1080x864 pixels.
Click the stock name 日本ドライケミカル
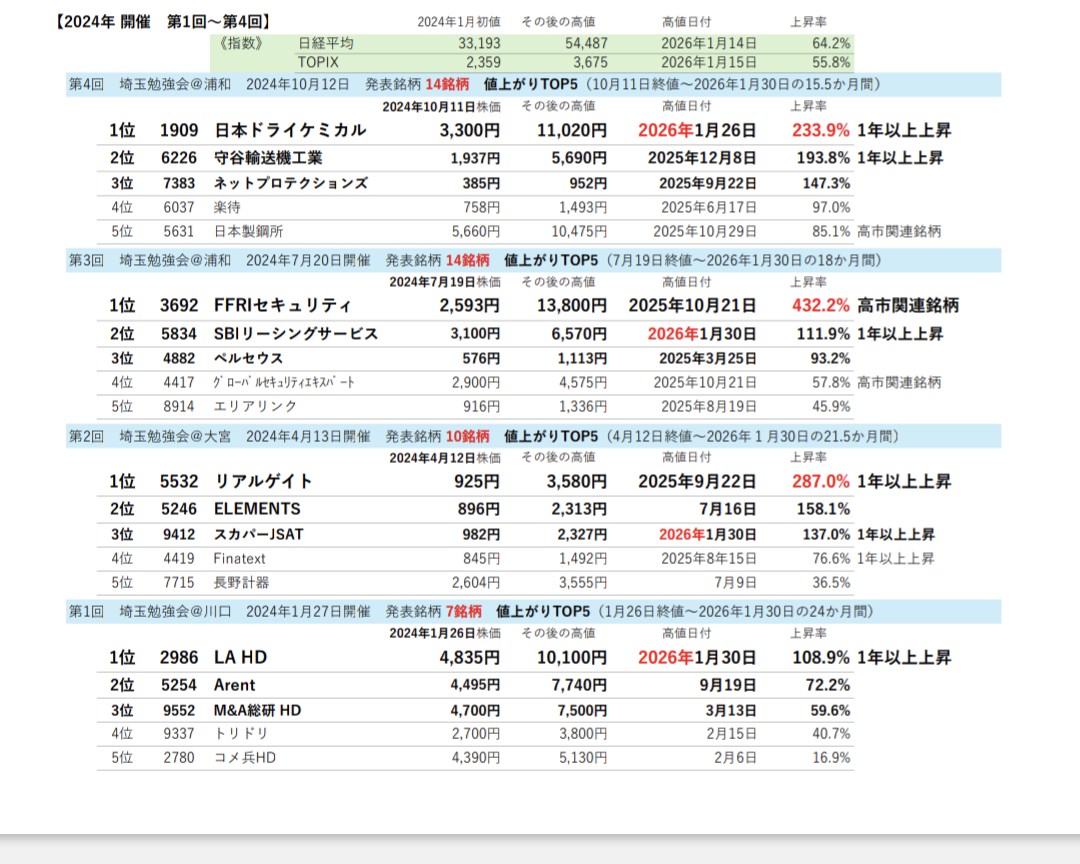click(x=290, y=130)
